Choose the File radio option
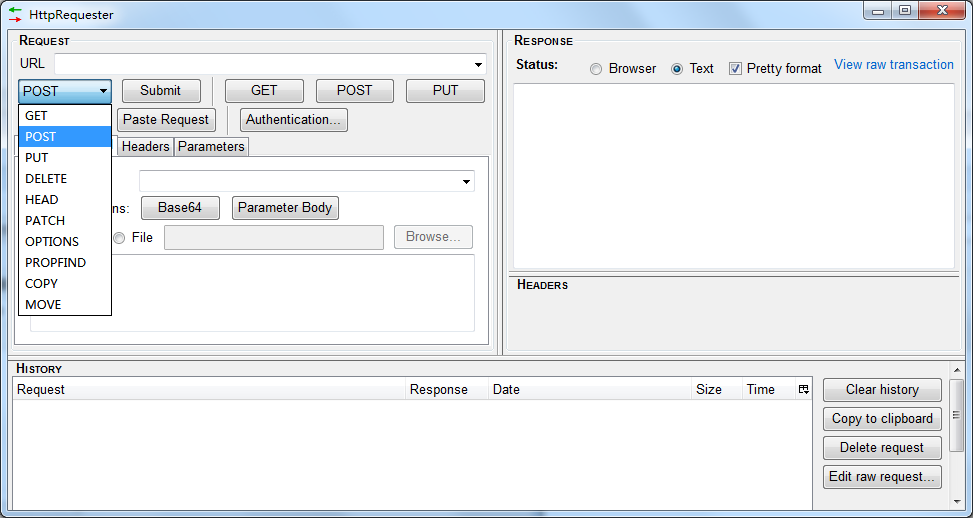 point(120,238)
